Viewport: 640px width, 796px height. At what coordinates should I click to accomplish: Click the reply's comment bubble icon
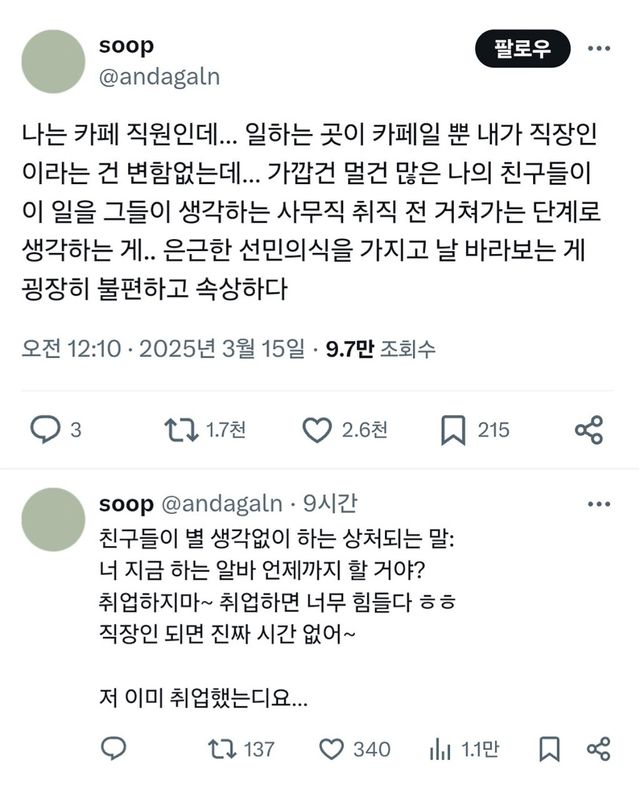[x=114, y=748]
